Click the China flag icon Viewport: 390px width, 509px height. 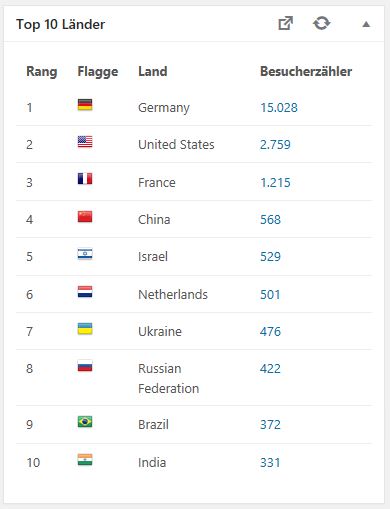click(85, 217)
